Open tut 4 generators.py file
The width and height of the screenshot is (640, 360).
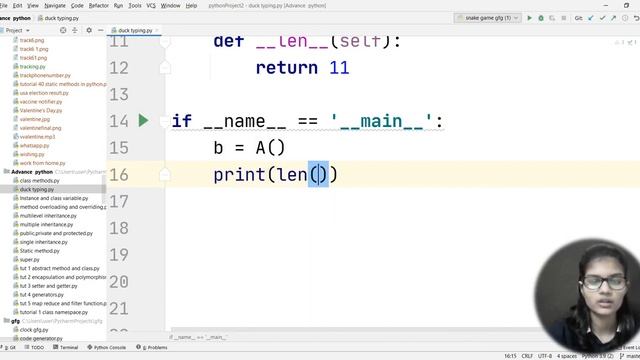coord(42,294)
